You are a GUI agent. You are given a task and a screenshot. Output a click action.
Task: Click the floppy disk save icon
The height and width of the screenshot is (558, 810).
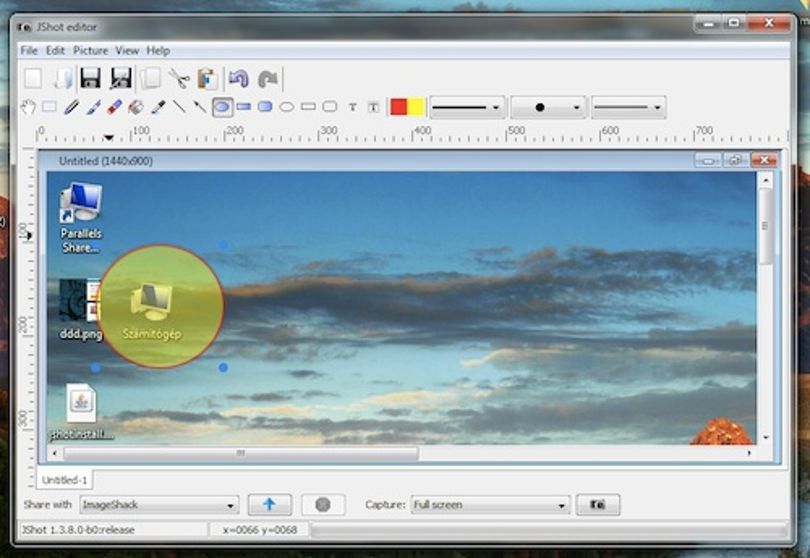click(x=90, y=79)
